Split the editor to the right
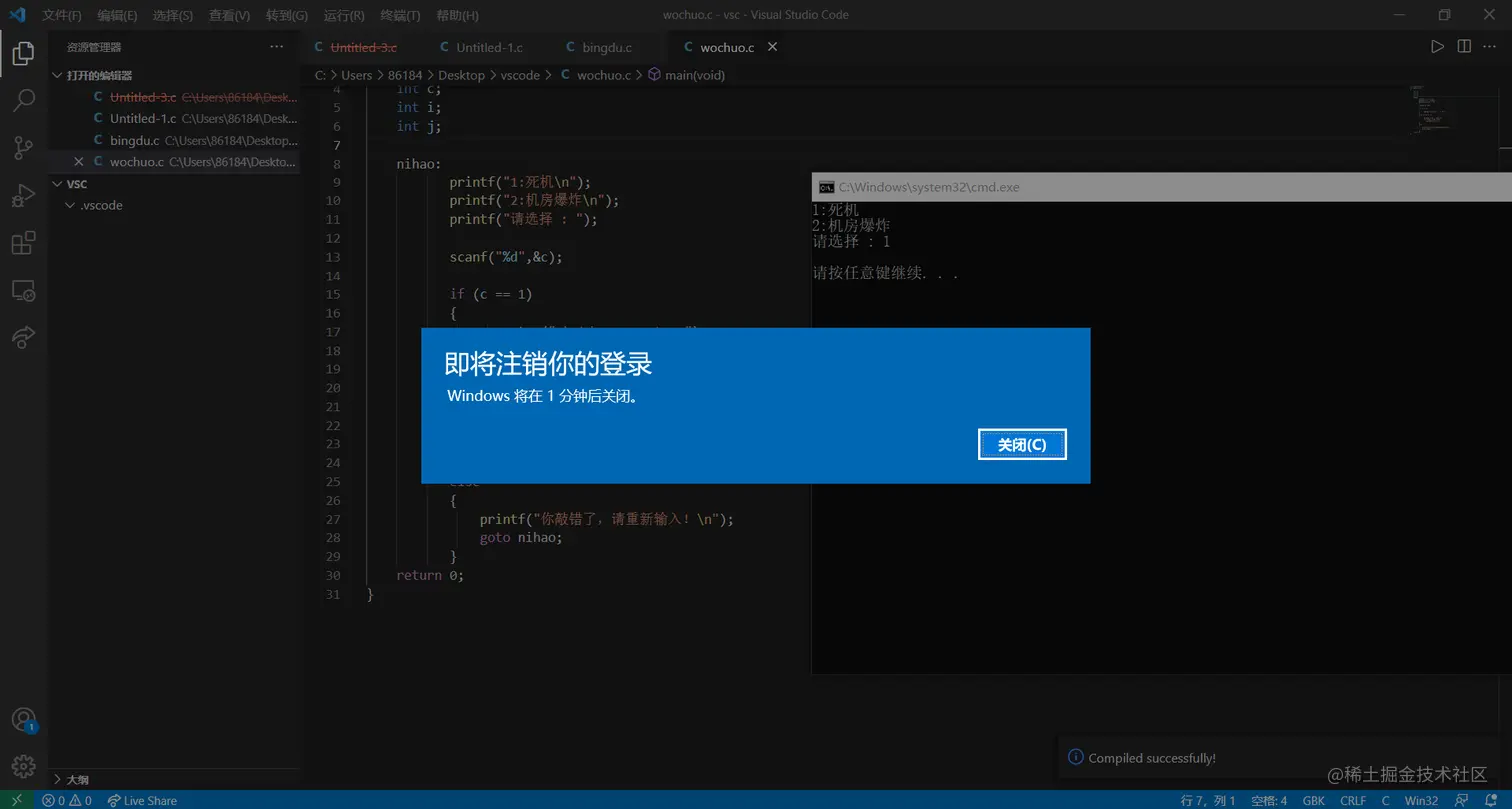Screen dimensions: 1512x809 click(1464, 47)
